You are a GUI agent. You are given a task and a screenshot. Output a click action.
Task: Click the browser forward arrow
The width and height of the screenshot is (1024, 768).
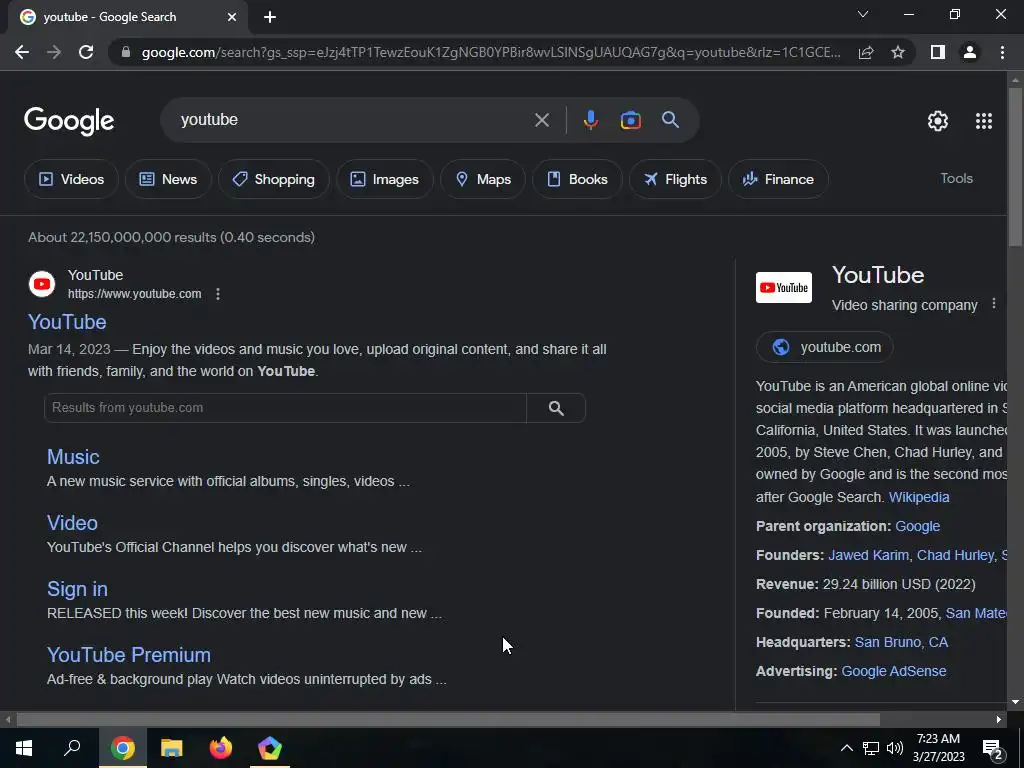(x=54, y=52)
